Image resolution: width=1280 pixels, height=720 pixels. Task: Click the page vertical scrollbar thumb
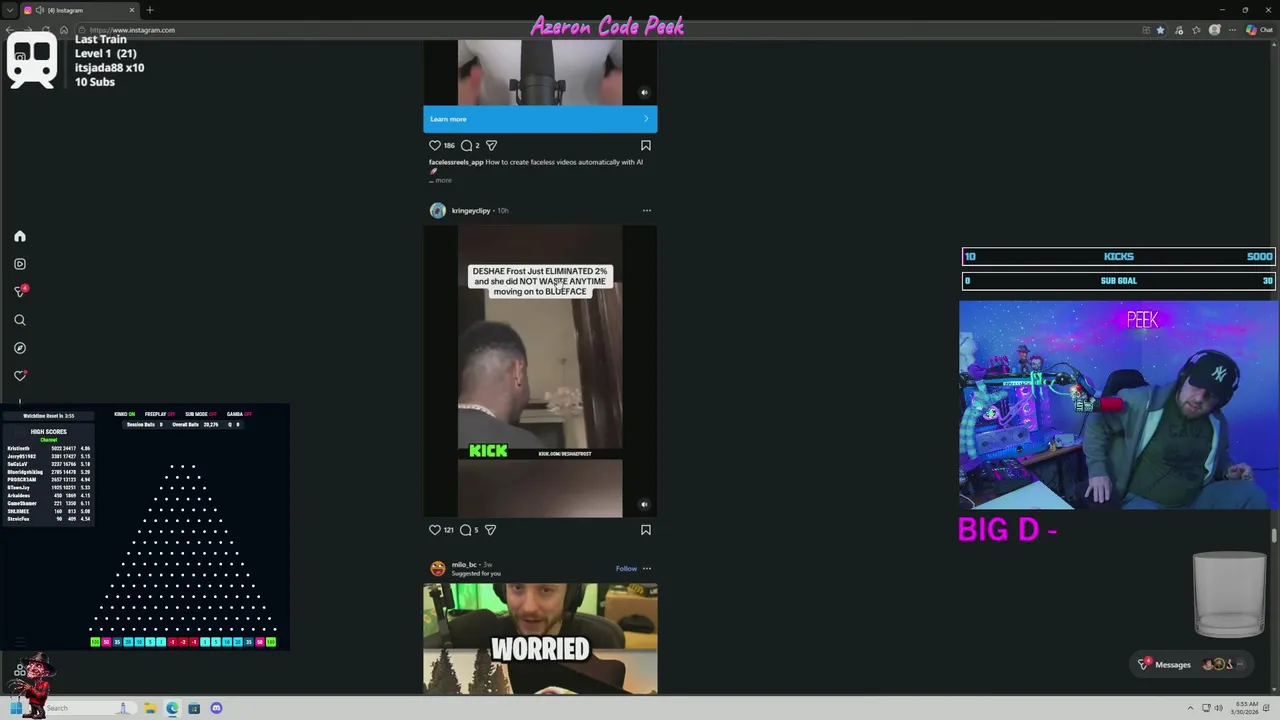coord(1274,536)
